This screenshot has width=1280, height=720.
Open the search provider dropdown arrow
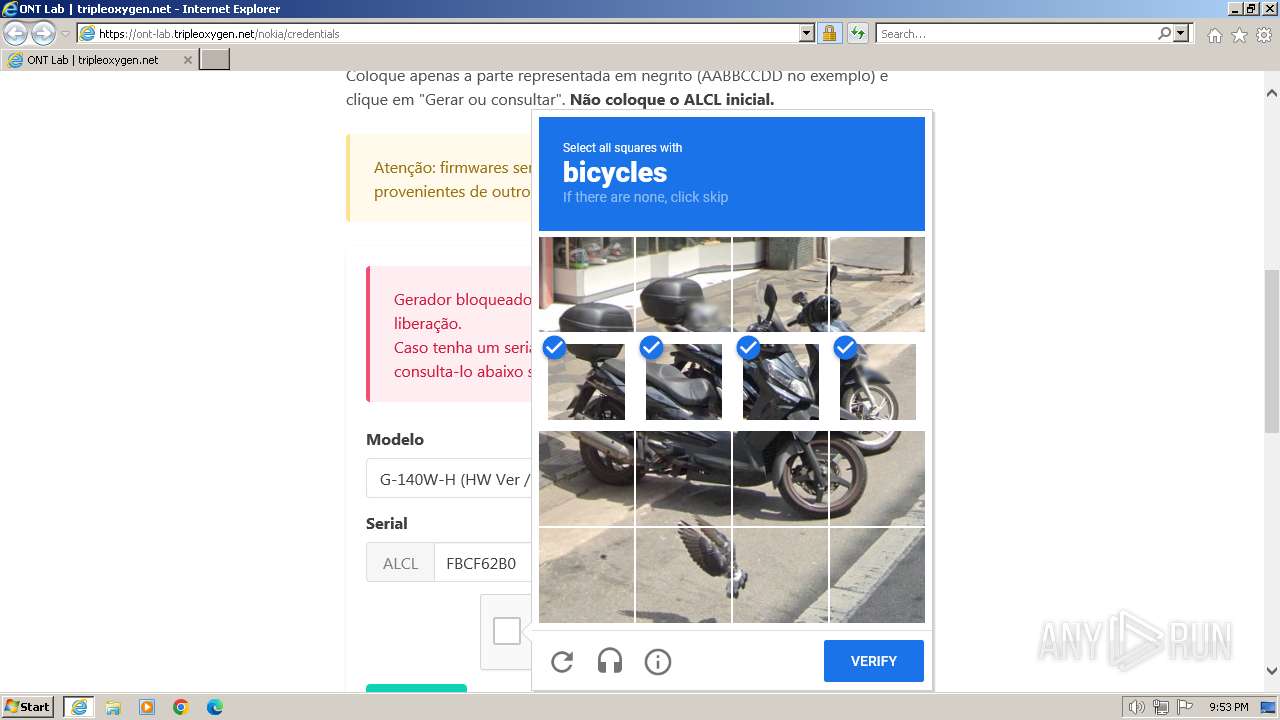tap(1181, 33)
